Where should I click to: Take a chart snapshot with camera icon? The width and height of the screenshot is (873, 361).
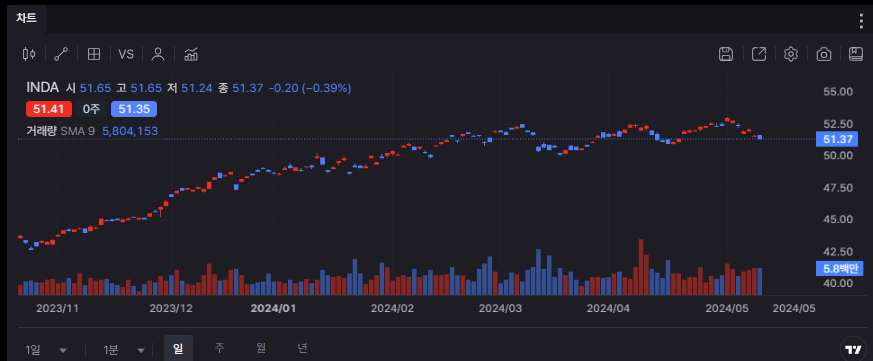(x=823, y=54)
